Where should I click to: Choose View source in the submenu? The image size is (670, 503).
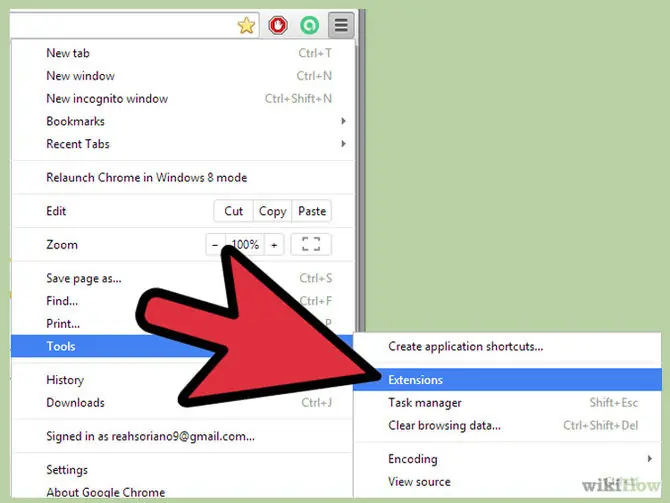point(507,482)
